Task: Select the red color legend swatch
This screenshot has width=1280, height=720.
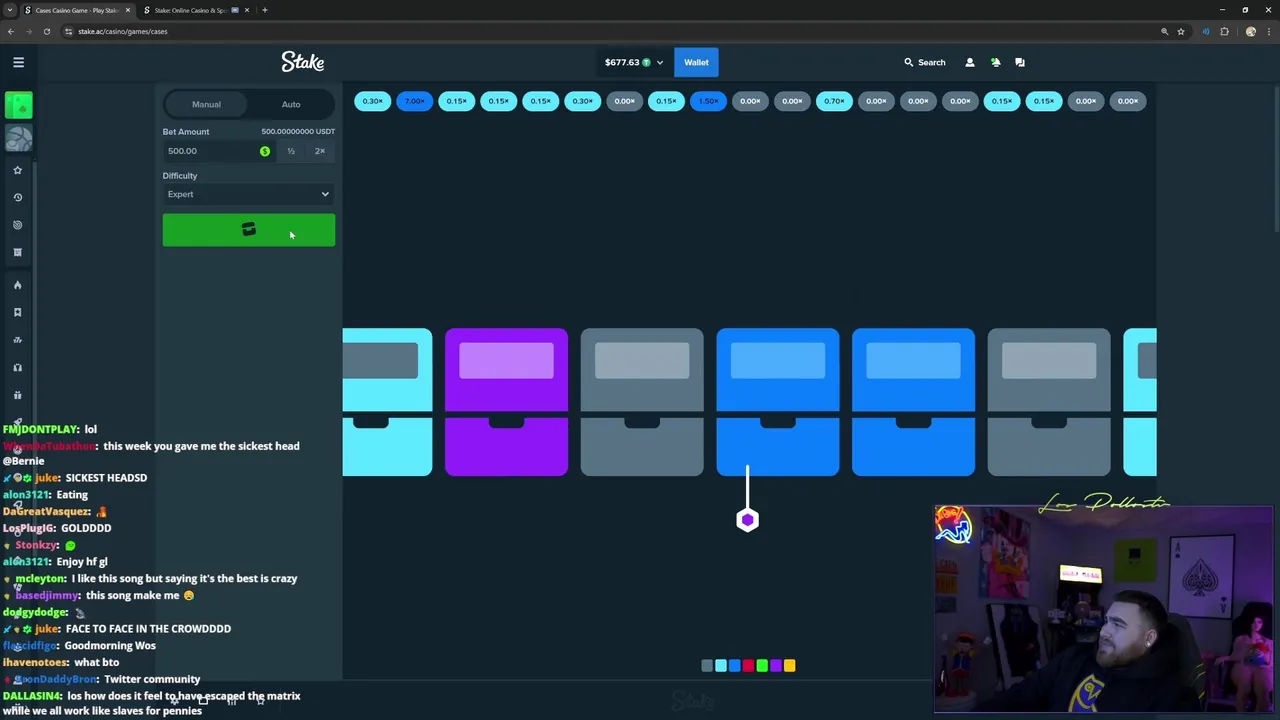Action: (x=748, y=666)
